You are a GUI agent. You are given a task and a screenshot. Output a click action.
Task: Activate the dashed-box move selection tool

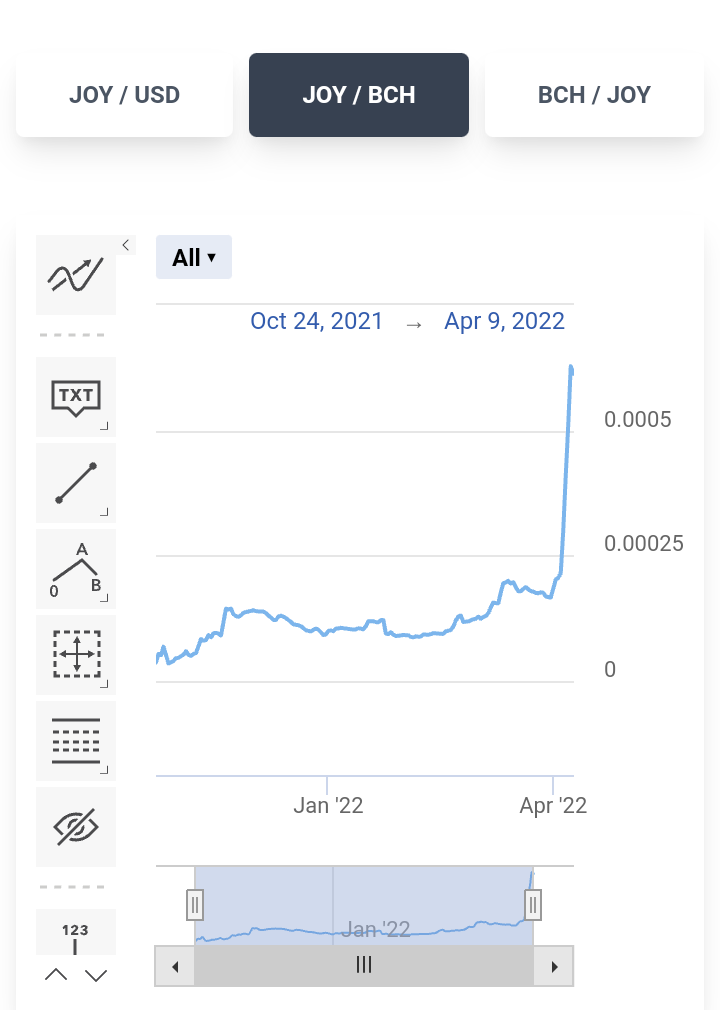(76, 654)
